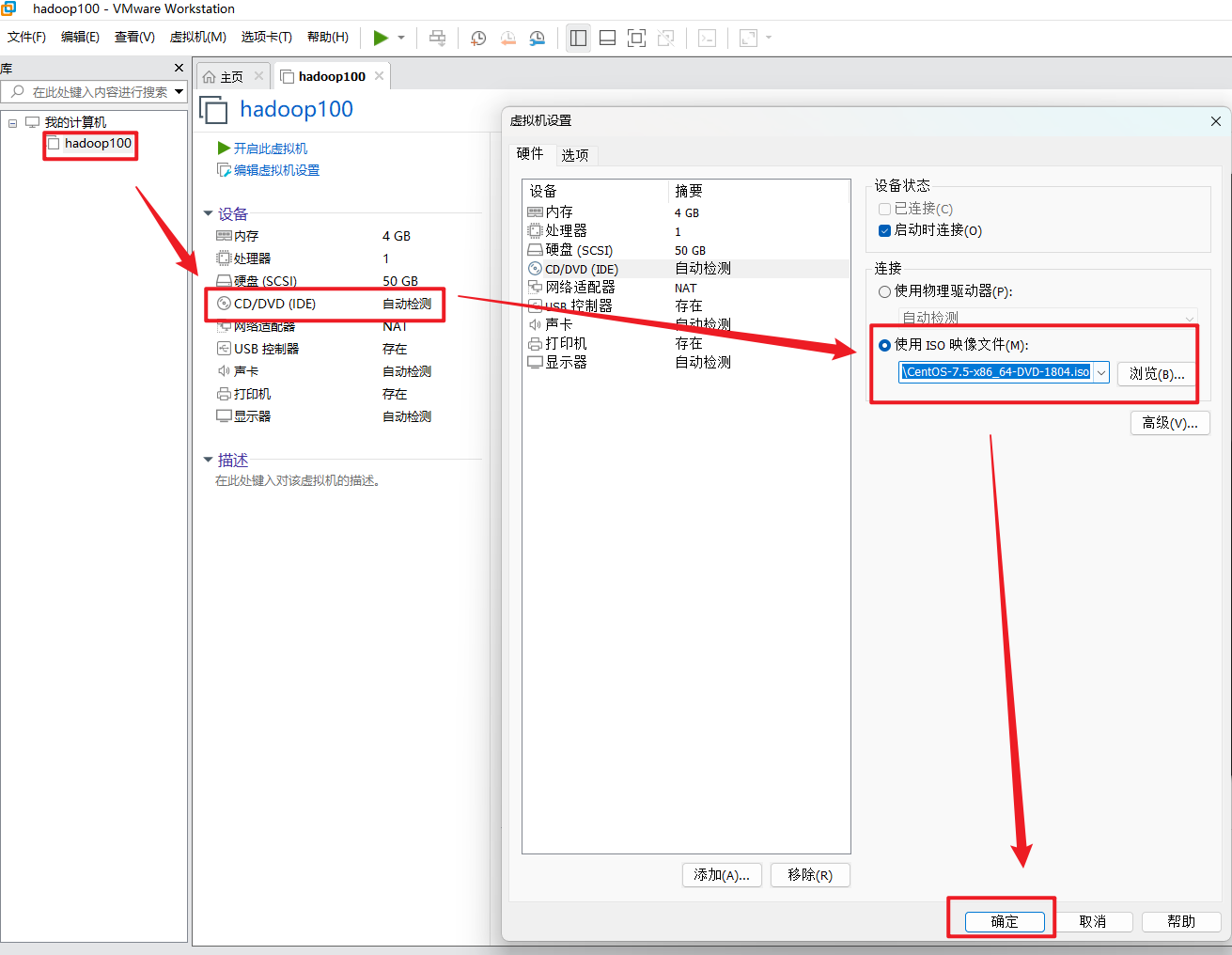Image resolution: width=1232 pixels, height=955 pixels.
Task: Collapse the 我的计算机 tree node
Action: pyautogui.click(x=12, y=123)
